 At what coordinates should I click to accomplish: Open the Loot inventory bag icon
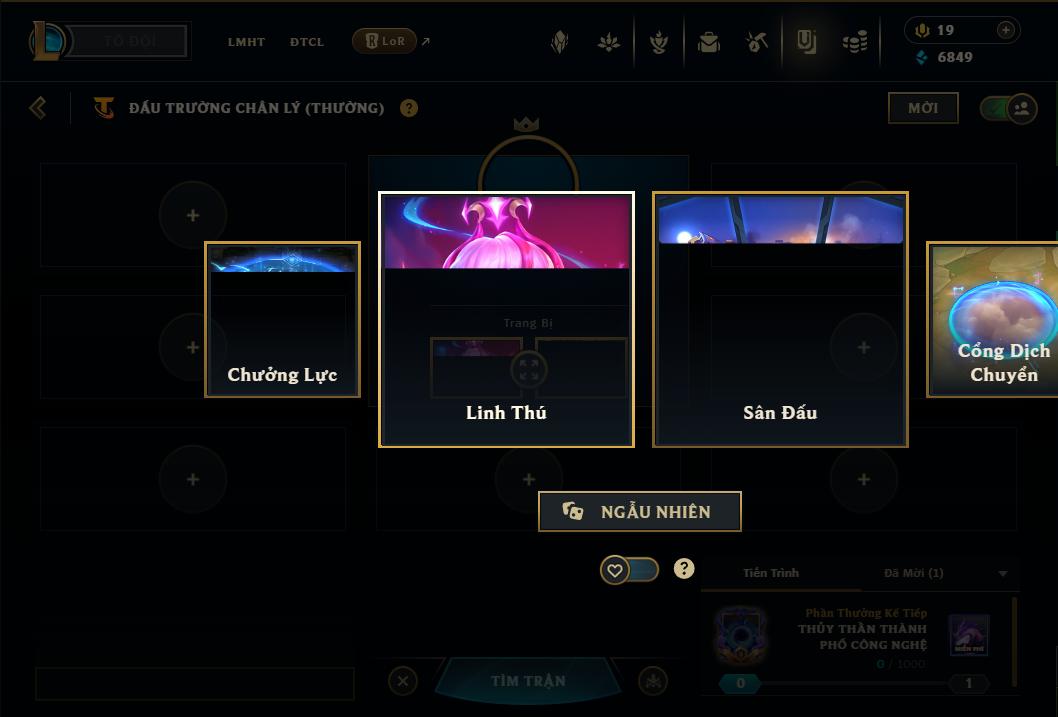(x=708, y=42)
